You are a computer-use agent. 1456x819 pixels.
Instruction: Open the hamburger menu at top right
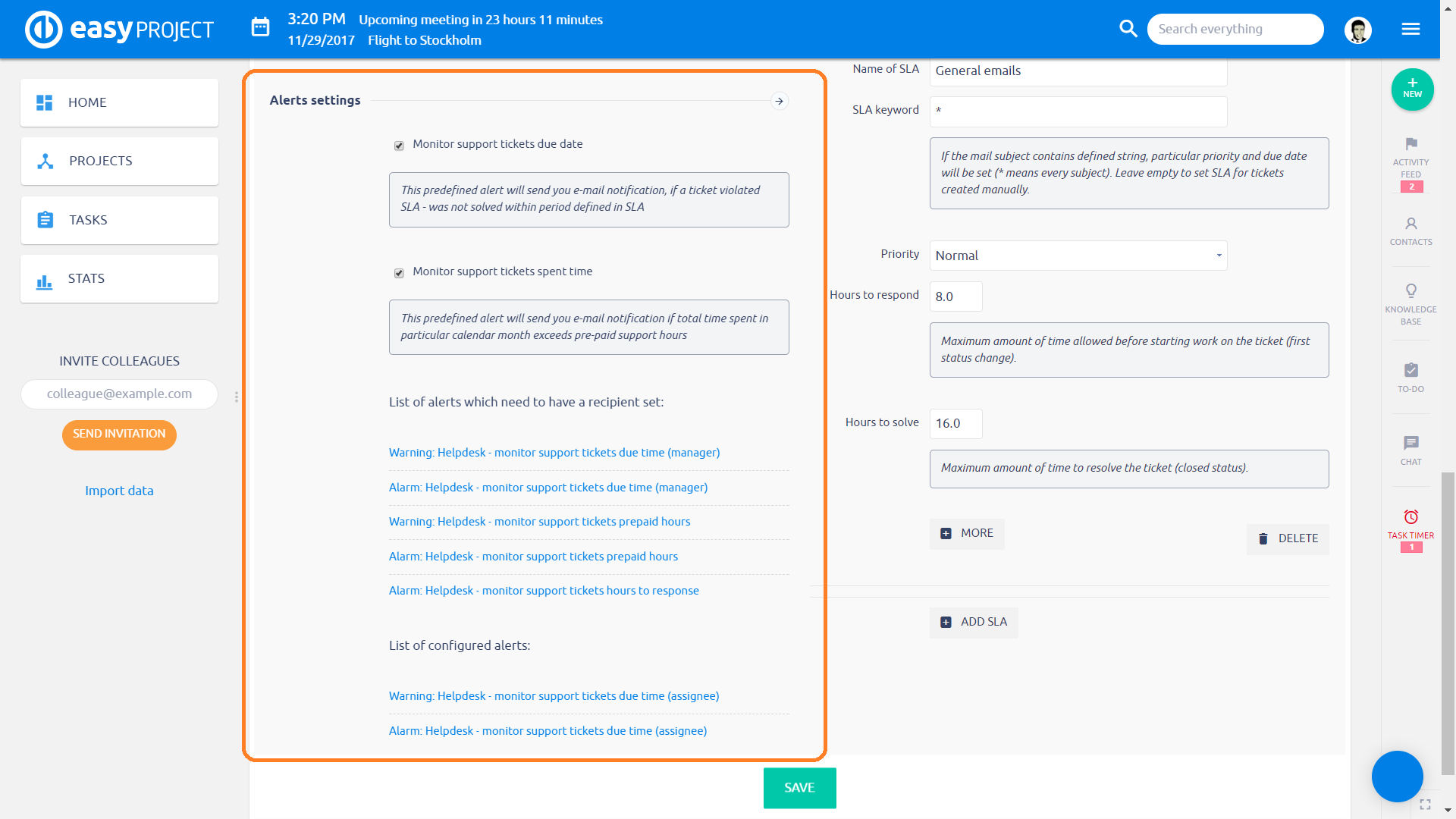pyautogui.click(x=1410, y=29)
